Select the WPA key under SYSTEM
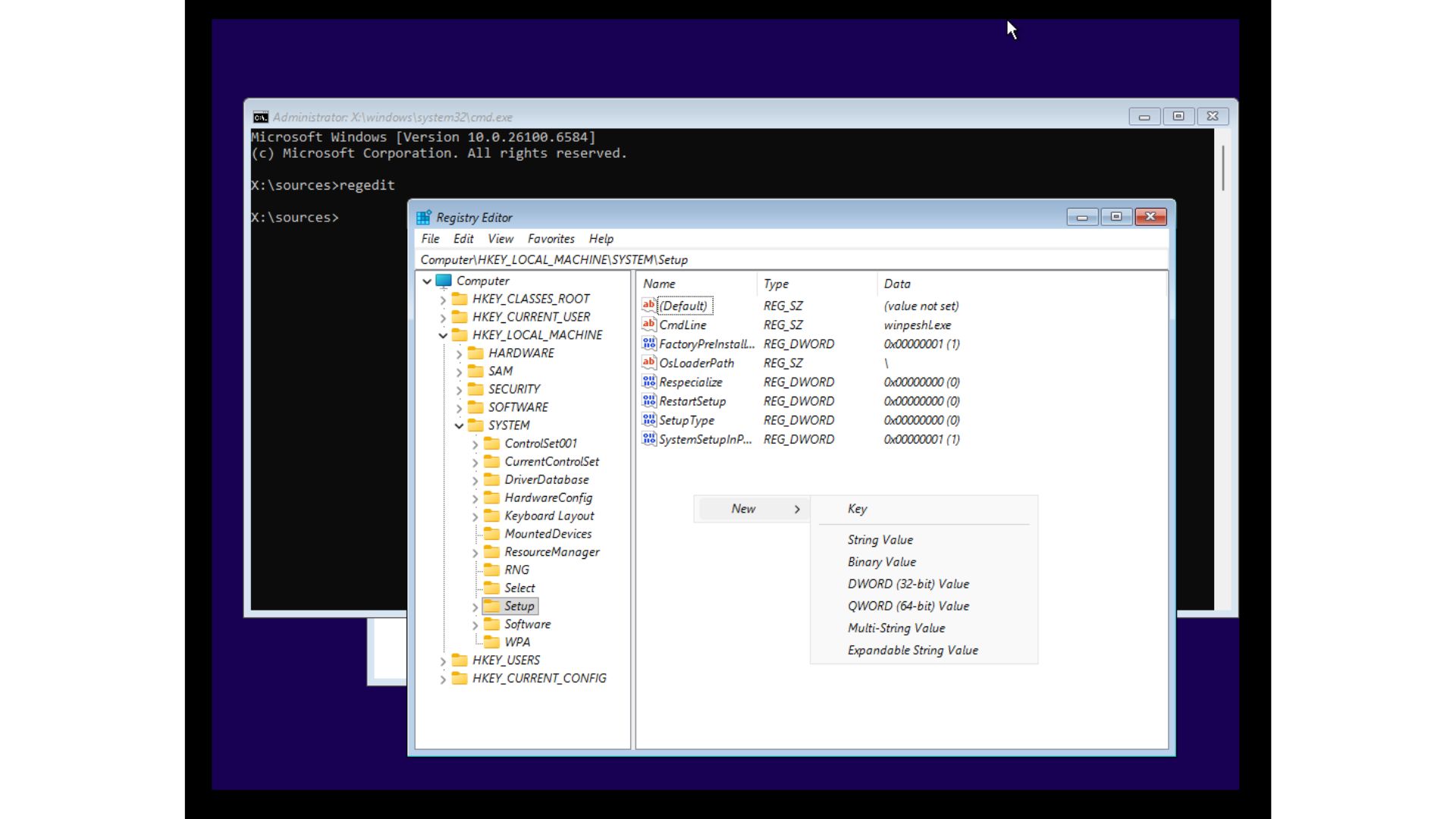 [518, 642]
